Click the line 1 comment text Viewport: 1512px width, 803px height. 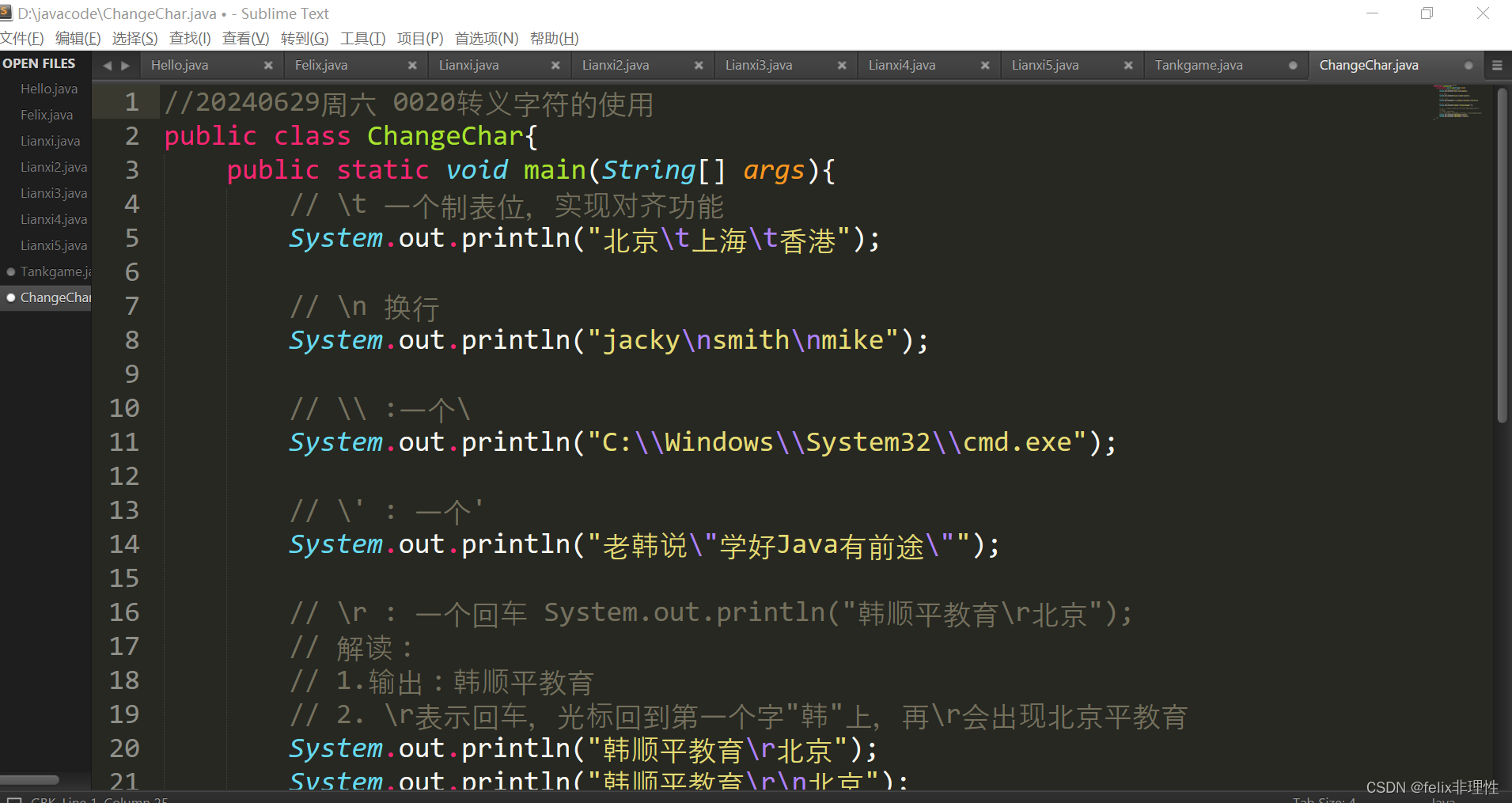[409, 104]
